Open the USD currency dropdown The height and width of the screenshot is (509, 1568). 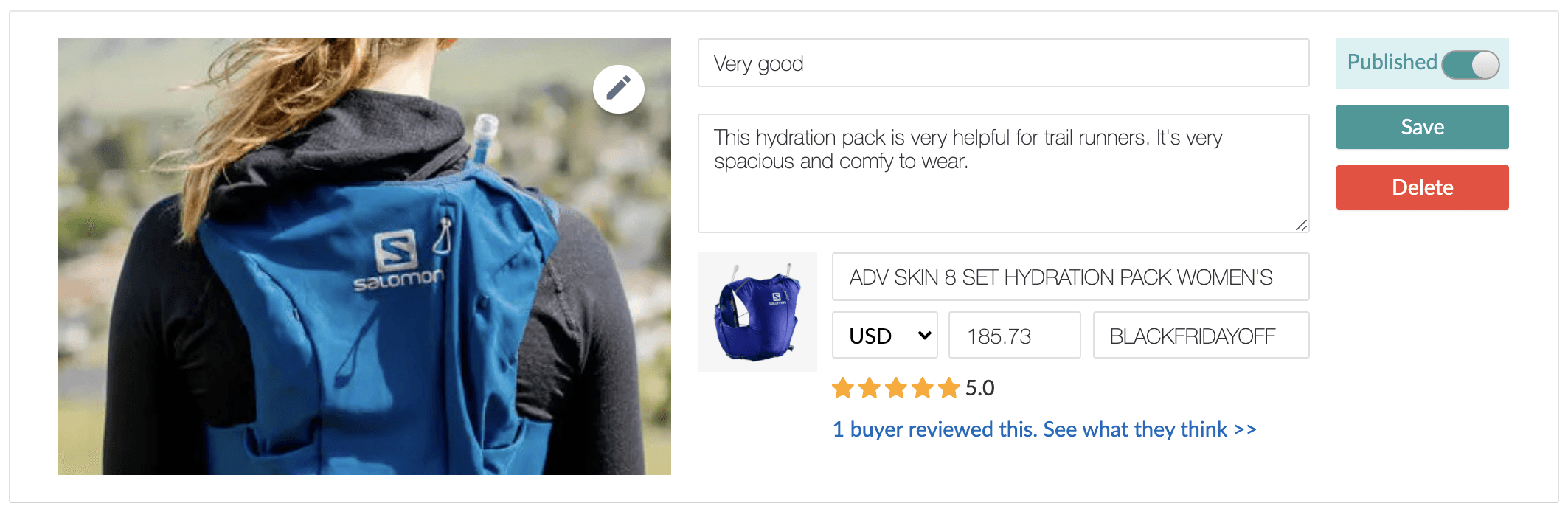pyautogui.click(x=885, y=336)
